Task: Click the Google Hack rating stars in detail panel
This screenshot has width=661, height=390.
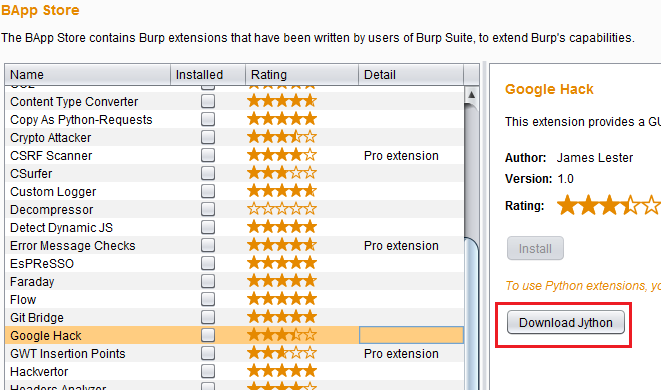Action: click(x=609, y=205)
